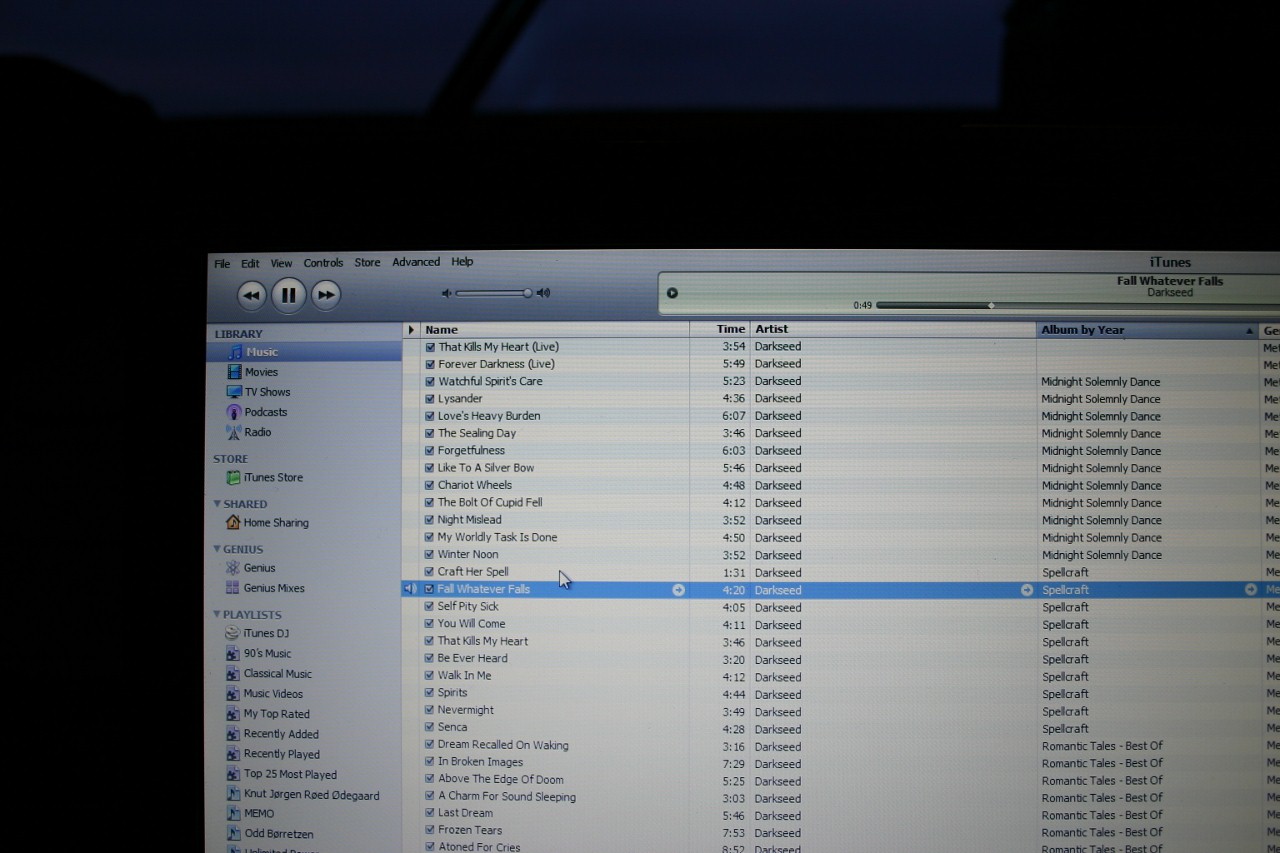The image size is (1280, 853).
Task: Pause playback with the pause button
Action: click(288, 295)
